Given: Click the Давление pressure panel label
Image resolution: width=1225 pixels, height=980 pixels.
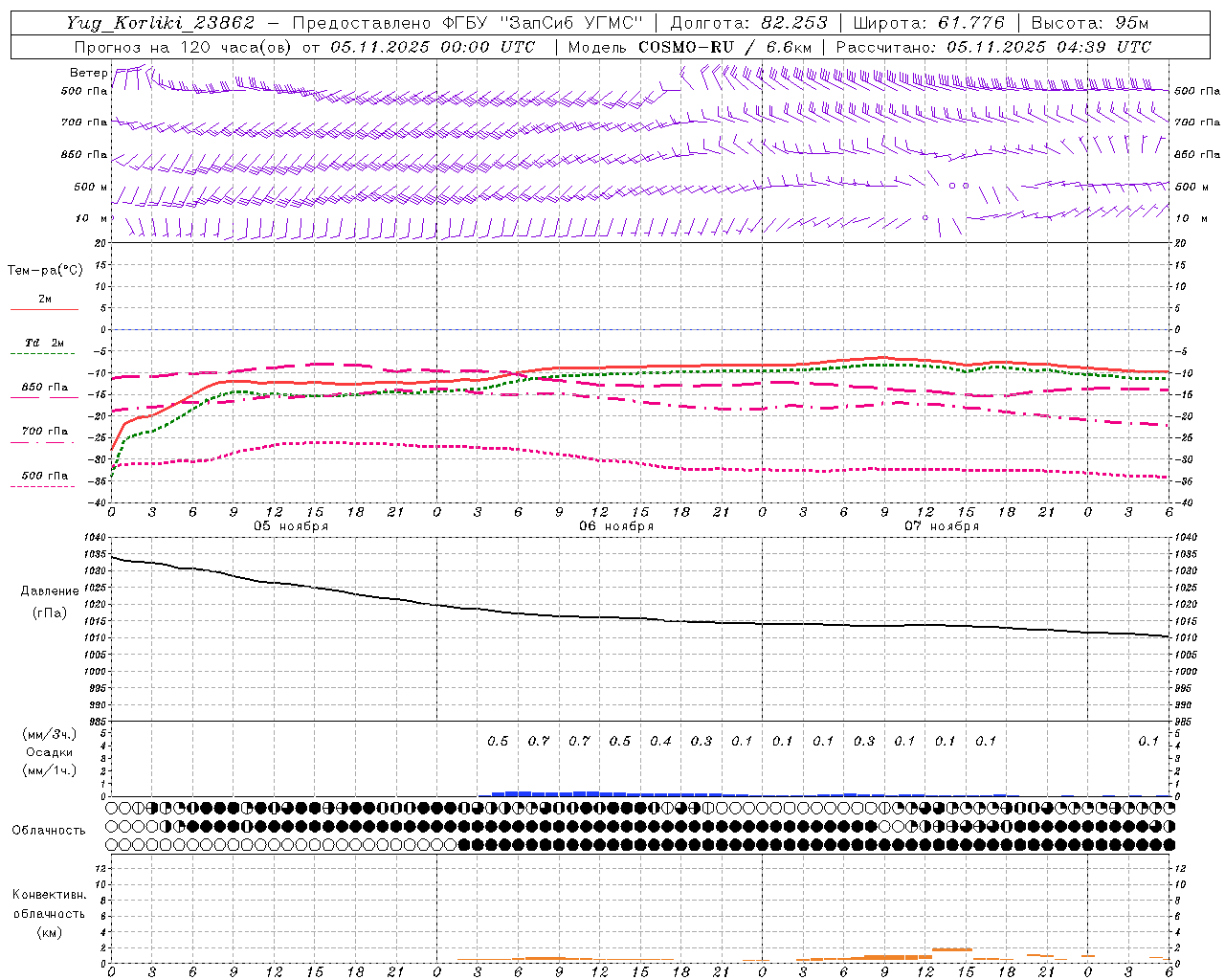Looking at the screenshot, I should tap(50, 591).
